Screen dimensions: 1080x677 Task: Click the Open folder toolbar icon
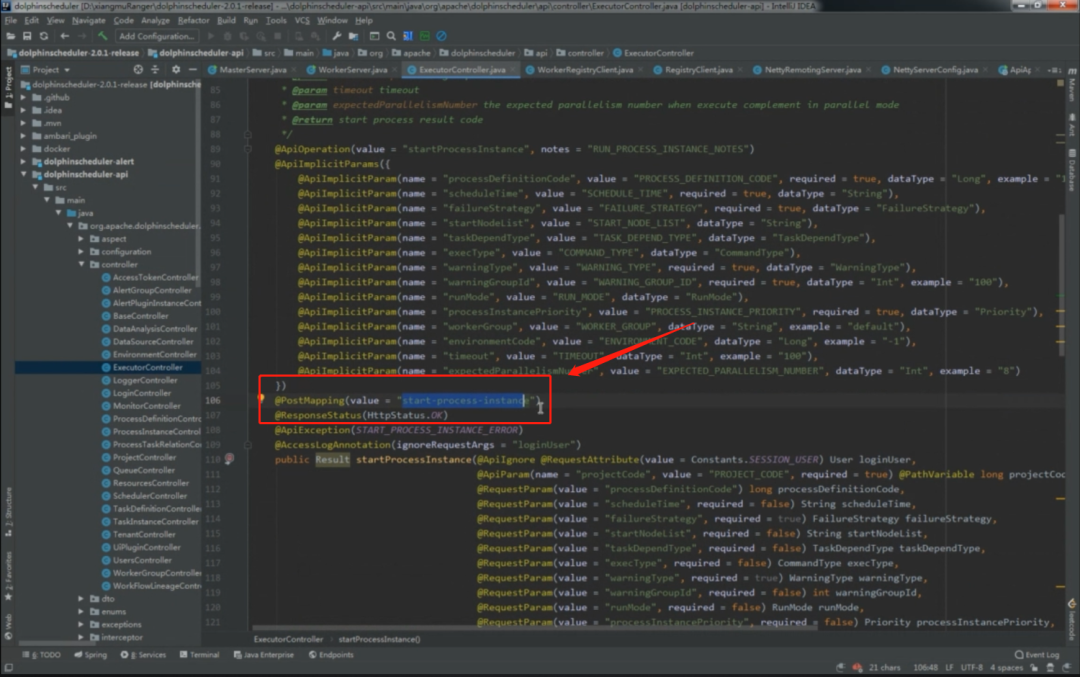click(10, 36)
